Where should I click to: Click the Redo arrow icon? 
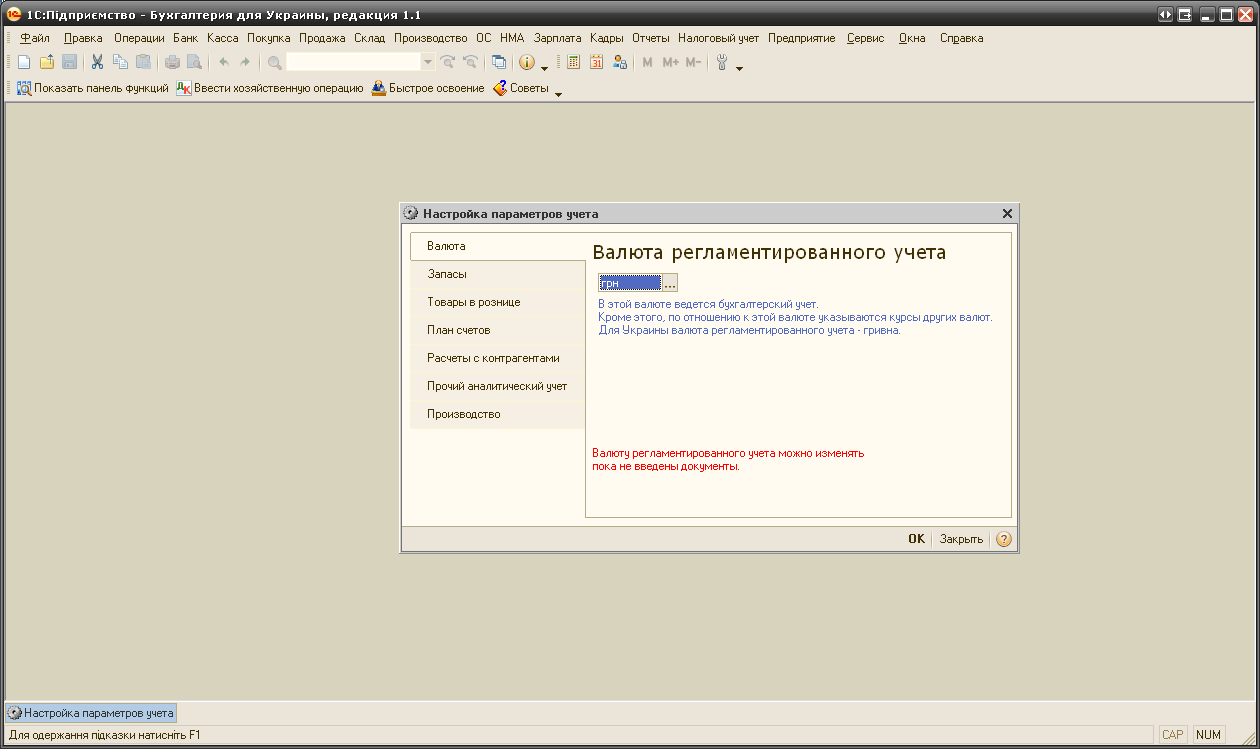point(245,62)
